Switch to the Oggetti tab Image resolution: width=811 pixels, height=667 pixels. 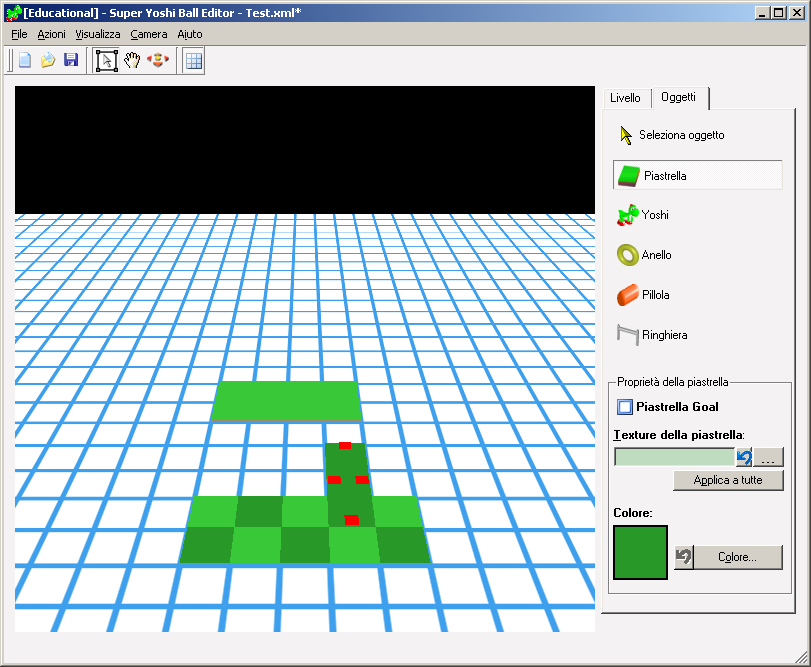679,97
